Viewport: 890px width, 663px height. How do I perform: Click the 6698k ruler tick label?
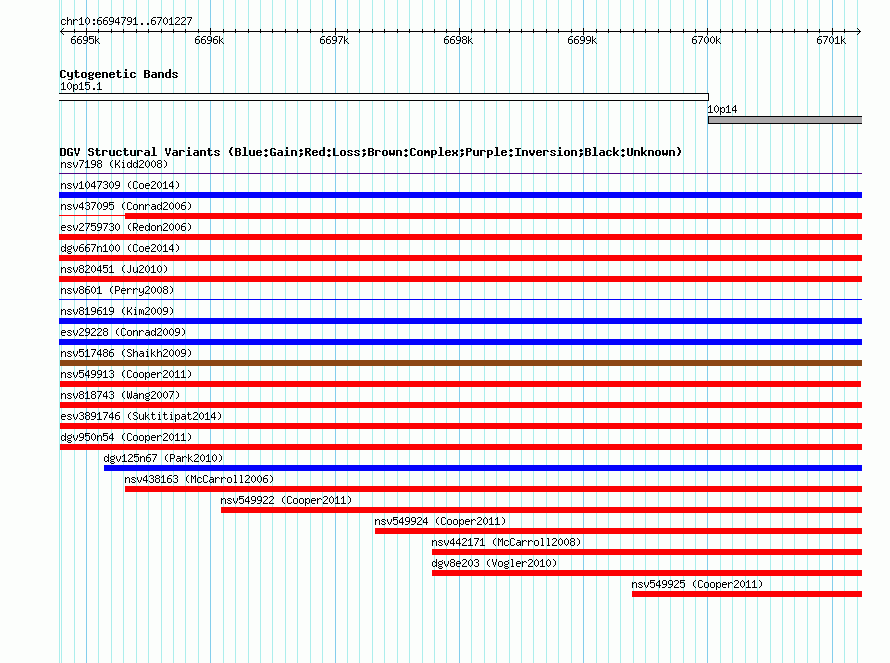click(458, 40)
